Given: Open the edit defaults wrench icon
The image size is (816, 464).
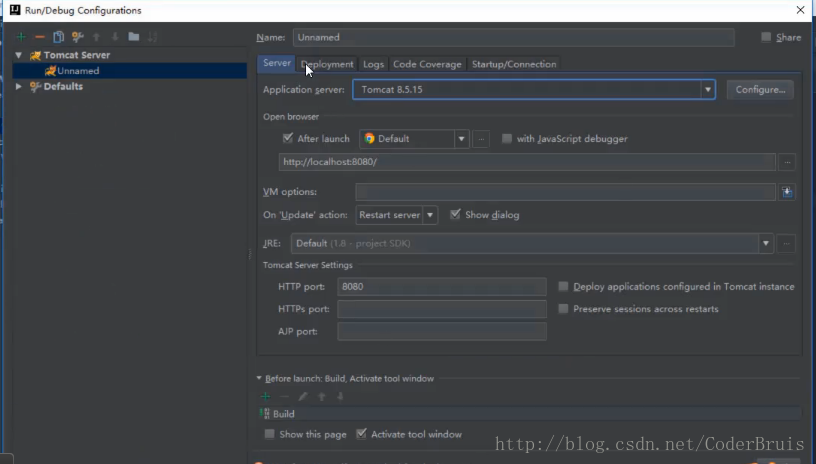Looking at the screenshot, I should pyautogui.click(x=78, y=37).
